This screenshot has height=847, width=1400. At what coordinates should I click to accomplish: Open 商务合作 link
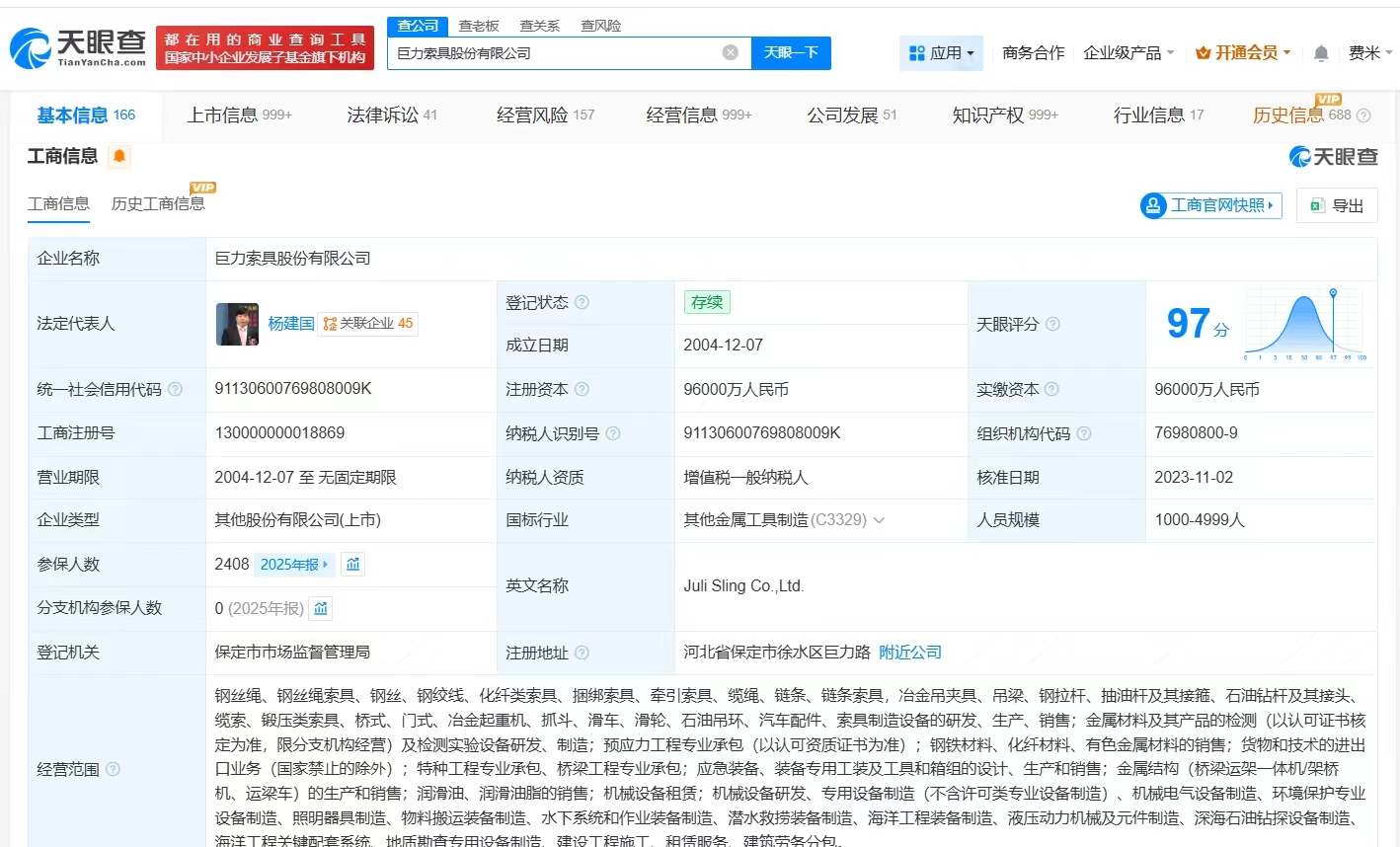click(x=1033, y=53)
